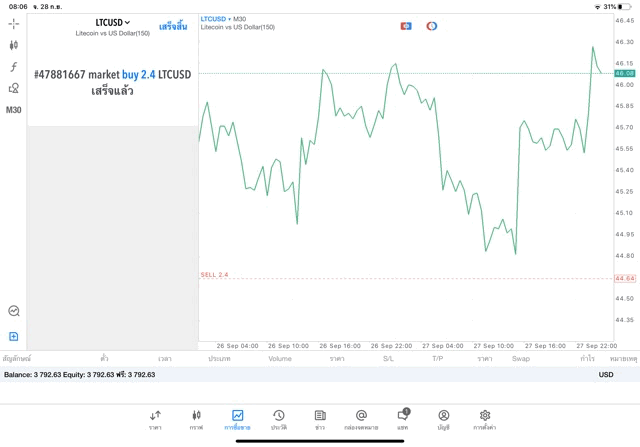The width and height of the screenshot is (640, 447).
Task: Open the chat tab with notification badge
Action: pyautogui.click(x=403, y=420)
